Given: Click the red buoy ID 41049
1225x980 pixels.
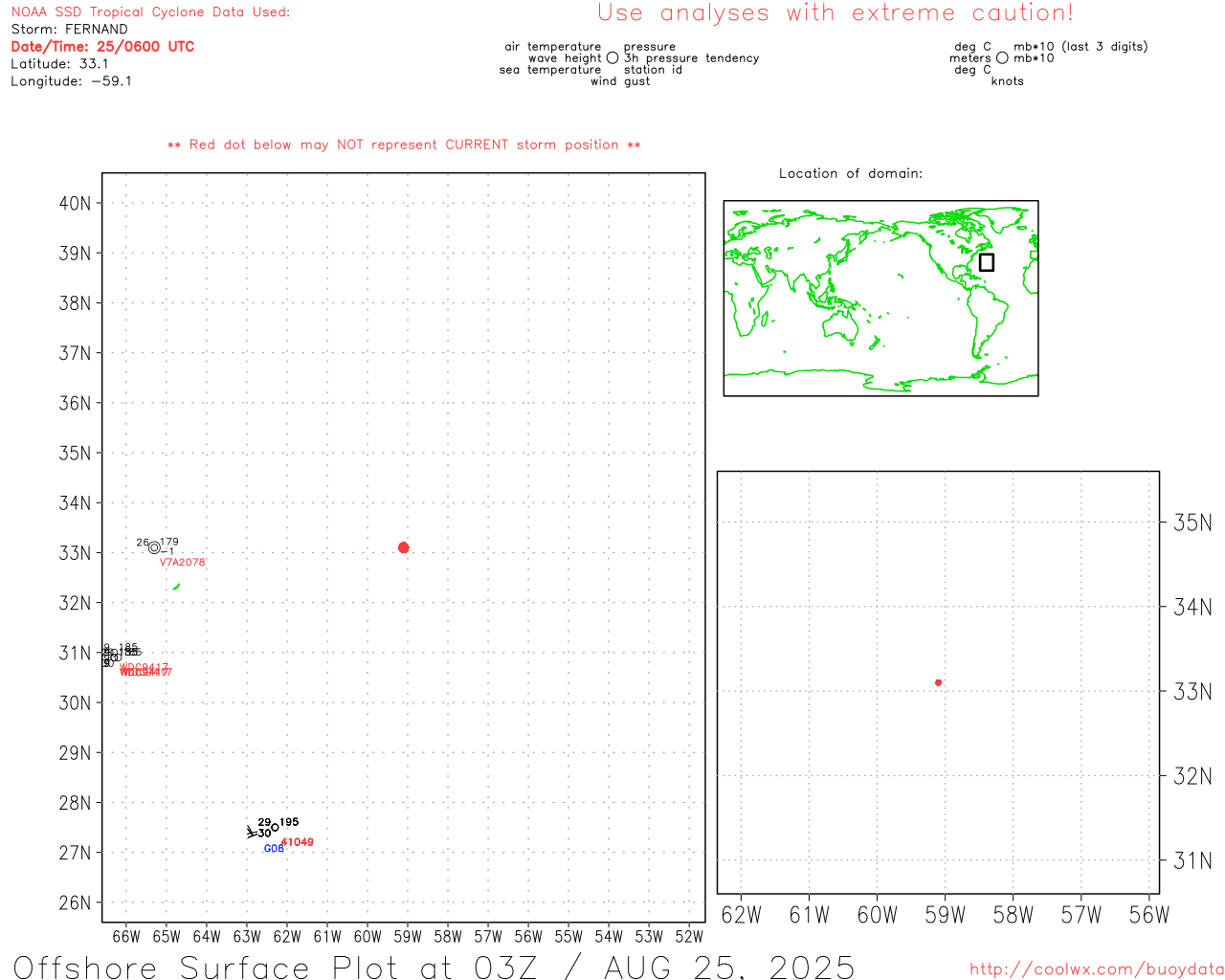Looking at the screenshot, I should (298, 842).
